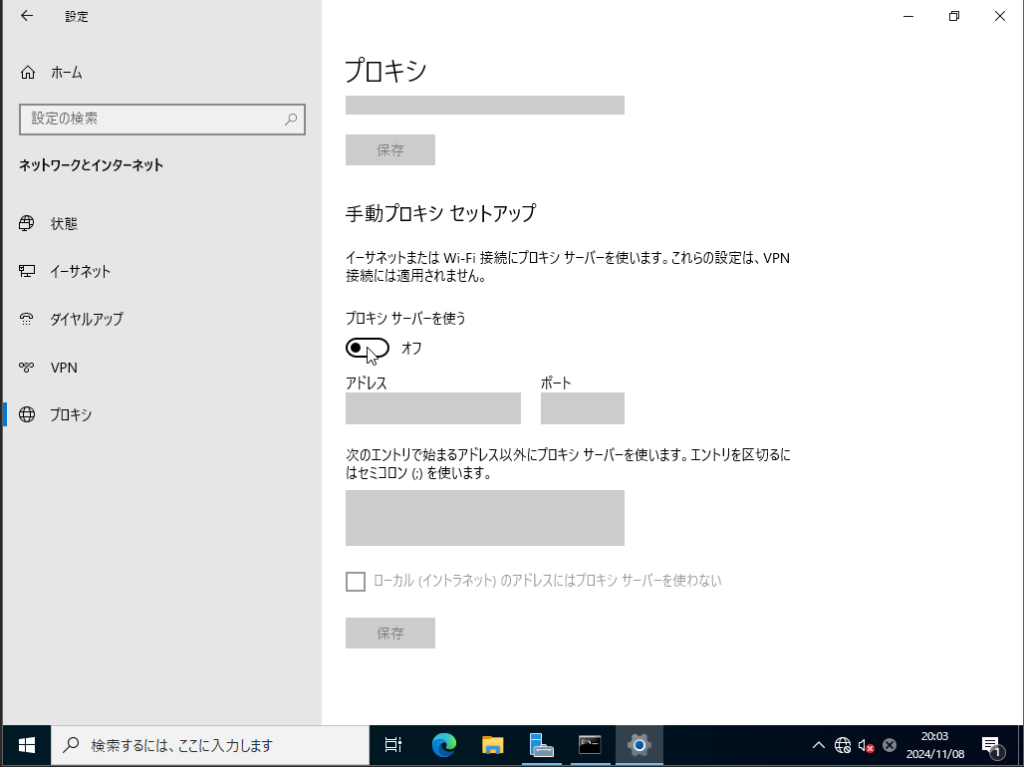The height and width of the screenshot is (767, 1024).
Task: Click the back arrow in Settings header
Action: coord(27,16)
